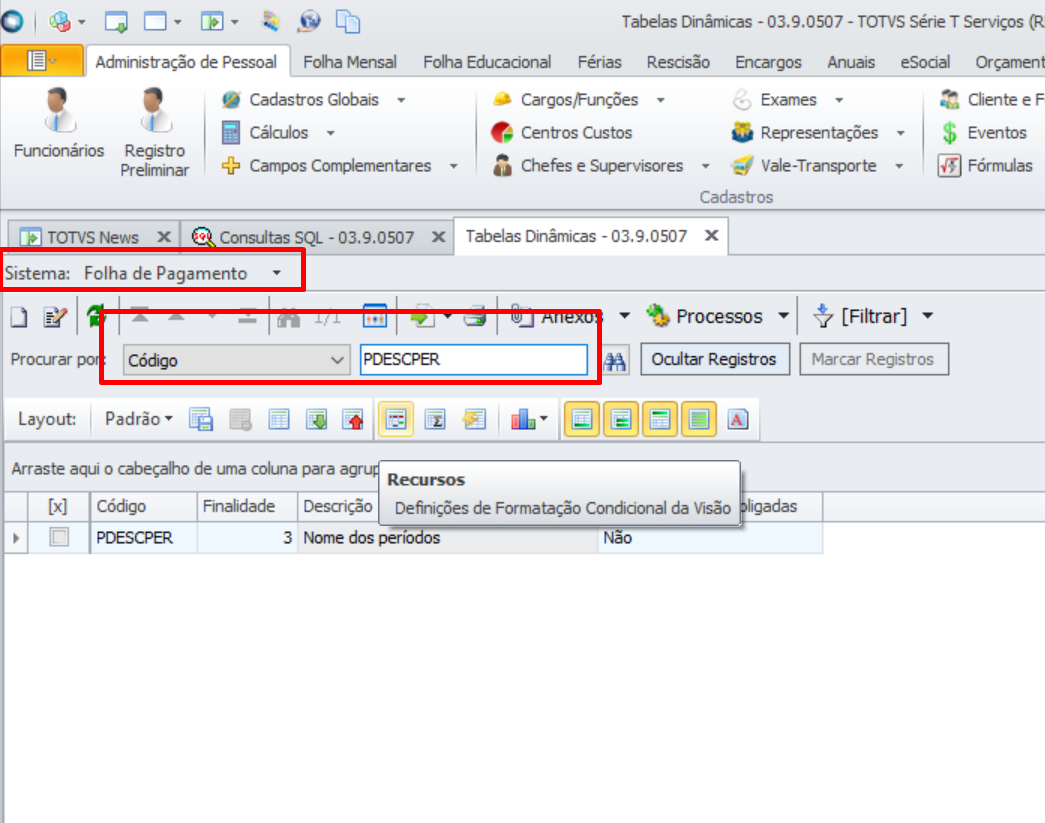Click the bar chart icon in layout toolbar
Screen dimensions: 1045x823
click(523, 419)
